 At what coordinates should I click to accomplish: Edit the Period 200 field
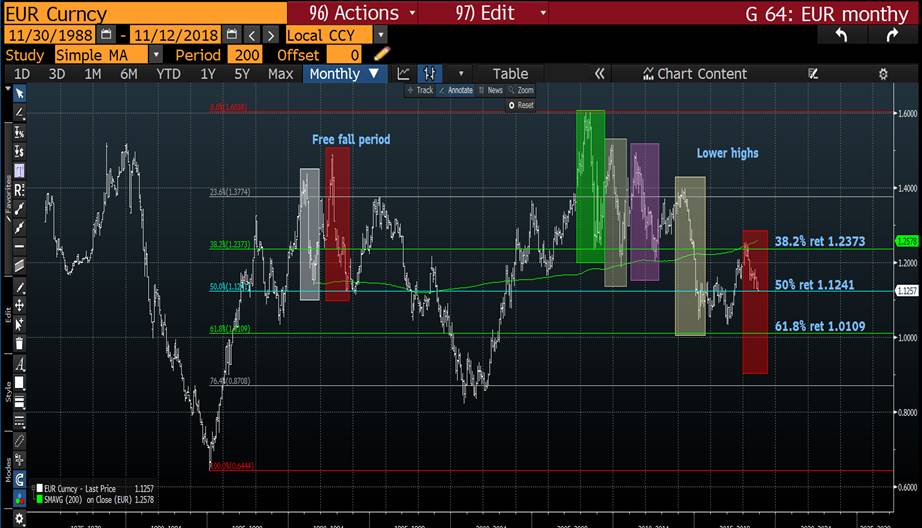pyautogui.click(x=246, y=55)
